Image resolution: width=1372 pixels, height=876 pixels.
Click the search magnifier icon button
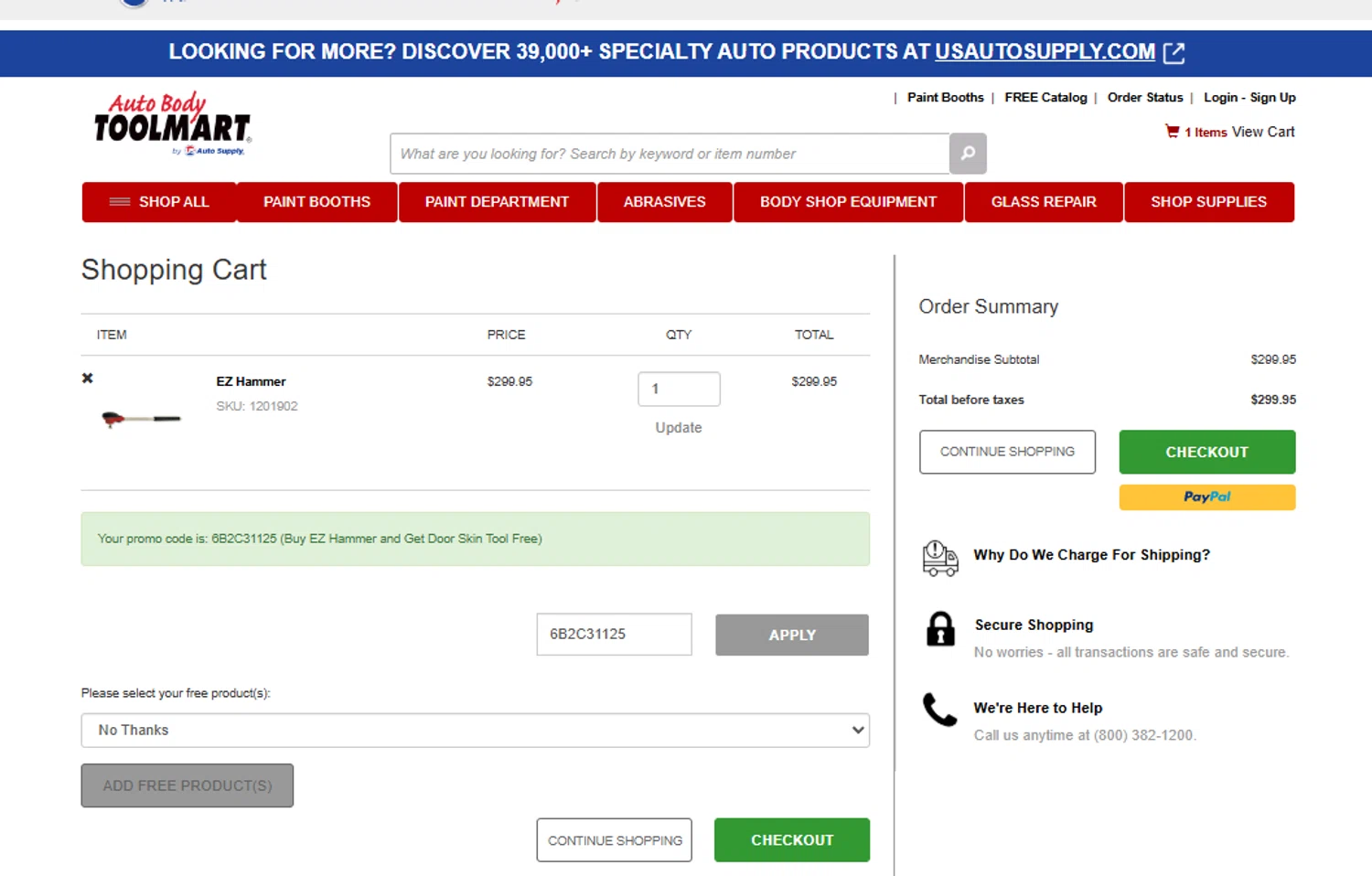click(968, 154)
